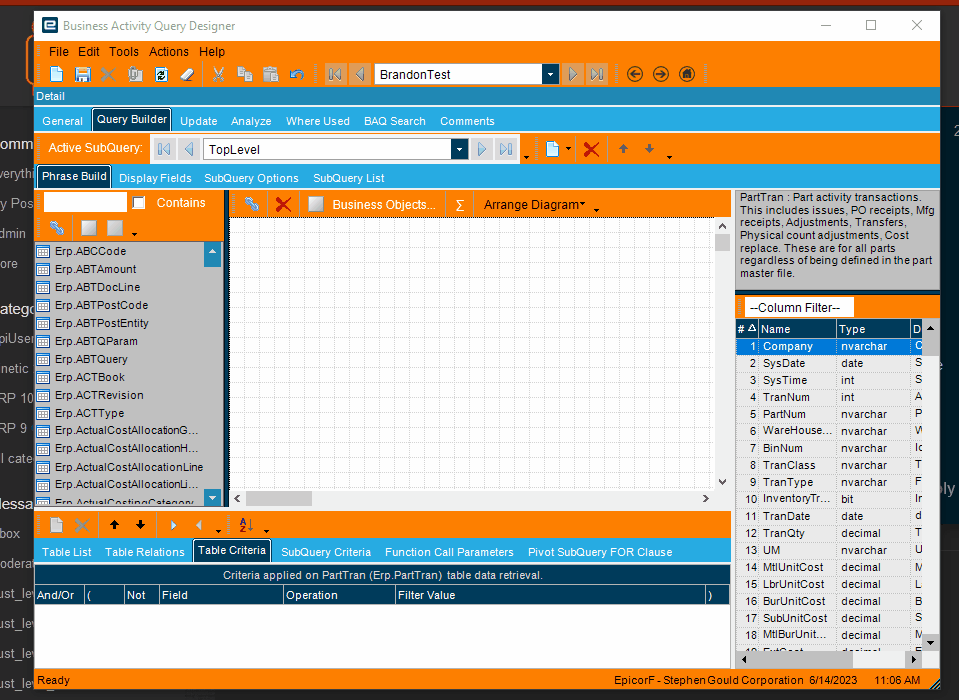Open the new subquery dropdown arrow
Viewport: 959px width, 700px height.
pos(568,149)
